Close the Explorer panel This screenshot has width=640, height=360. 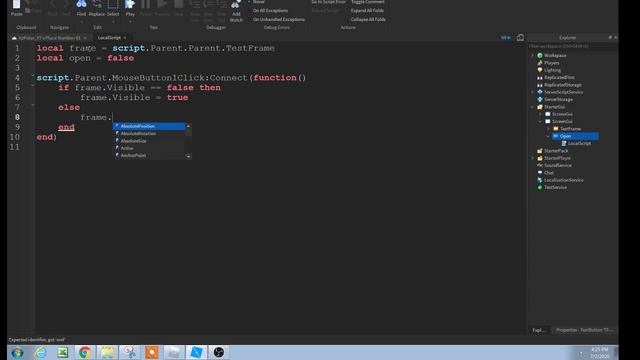616,38
